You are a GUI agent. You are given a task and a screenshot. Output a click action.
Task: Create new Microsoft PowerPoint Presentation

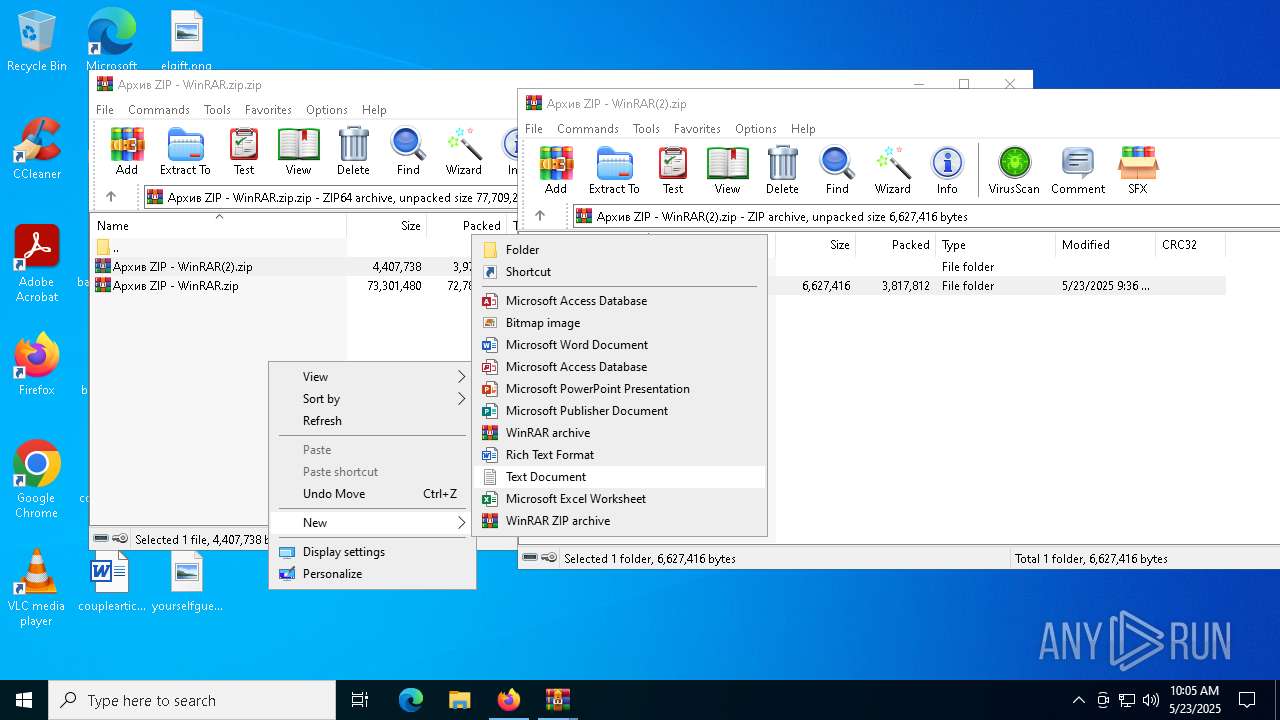coord(620,389)
